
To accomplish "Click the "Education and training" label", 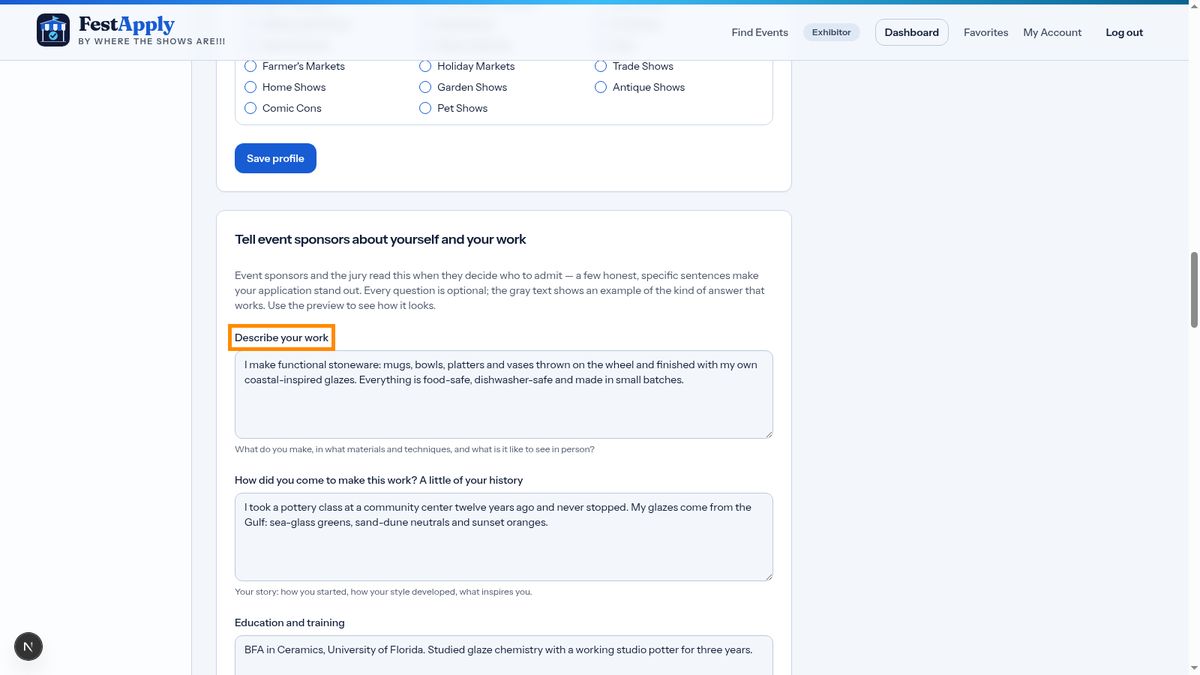I will (290, 622).
